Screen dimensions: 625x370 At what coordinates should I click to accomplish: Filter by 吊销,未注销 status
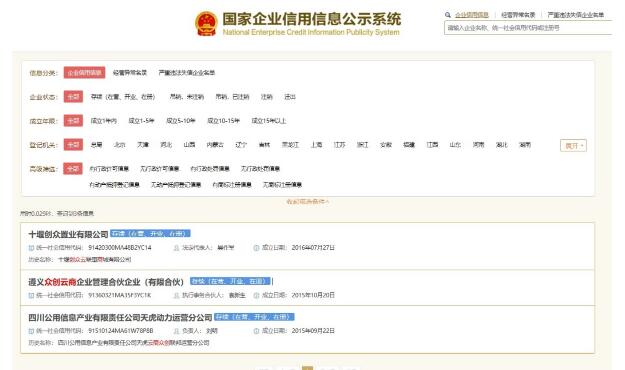click(x=187, y=97)
